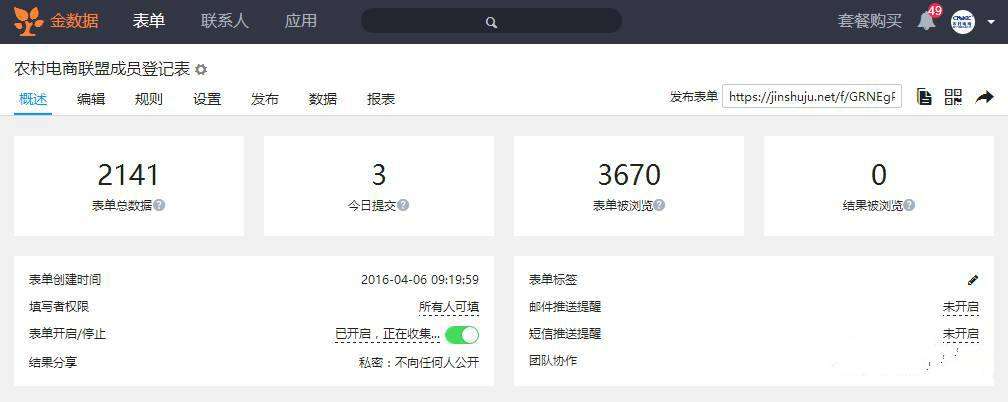
Task: Click the 金数据 logo icon
Action: point(29,21)
